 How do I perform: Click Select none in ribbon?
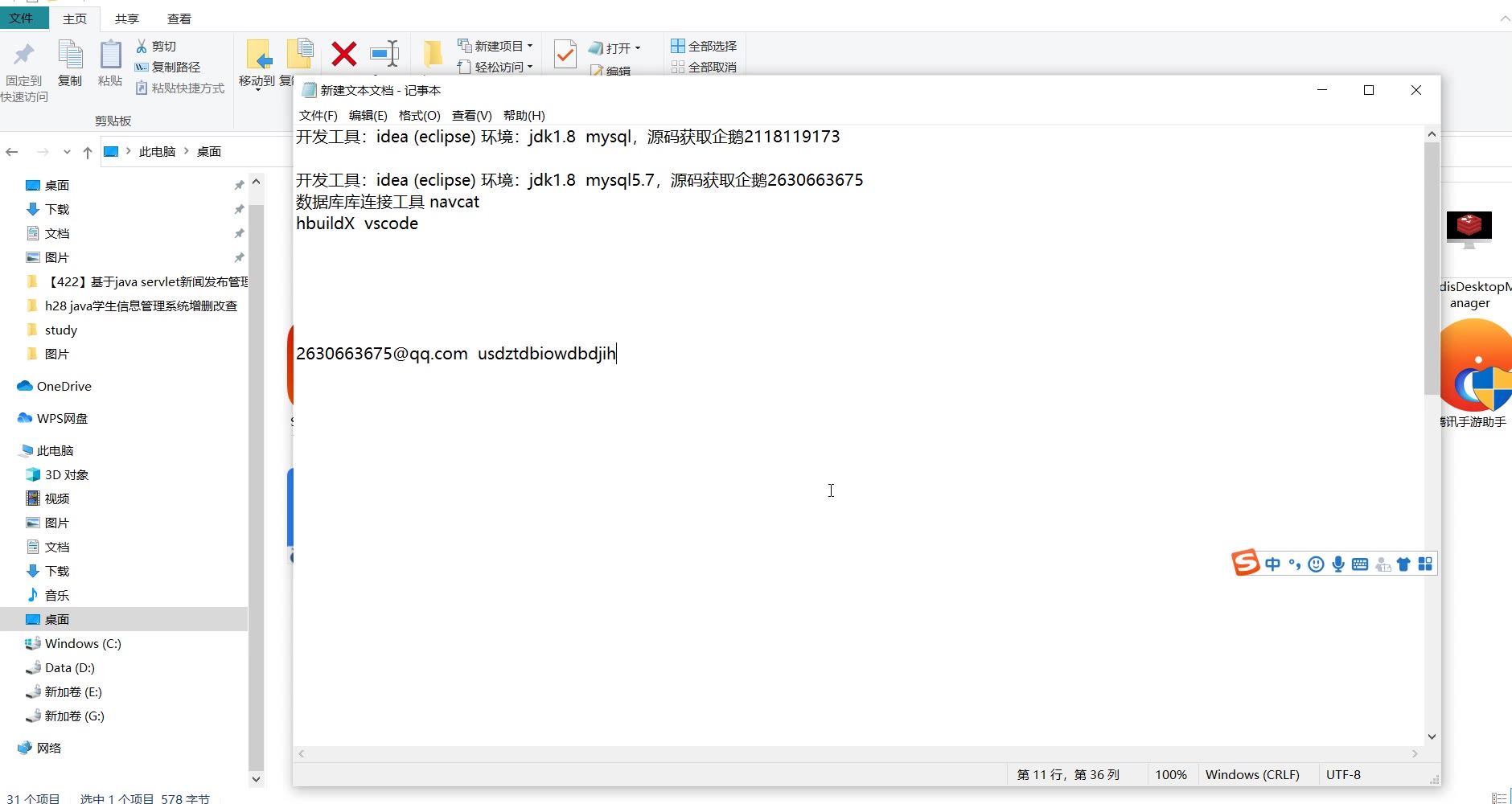pos(704,67)
